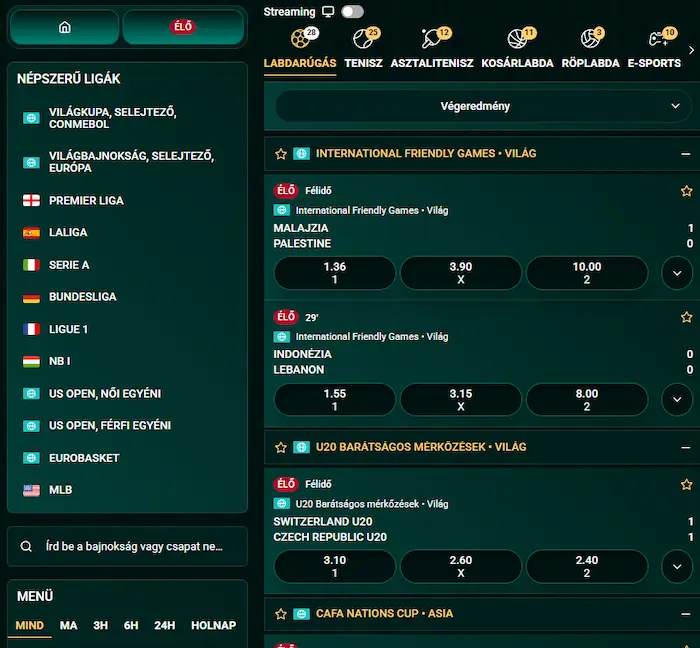Select the 6H time filter

click(x=131, y=625)
